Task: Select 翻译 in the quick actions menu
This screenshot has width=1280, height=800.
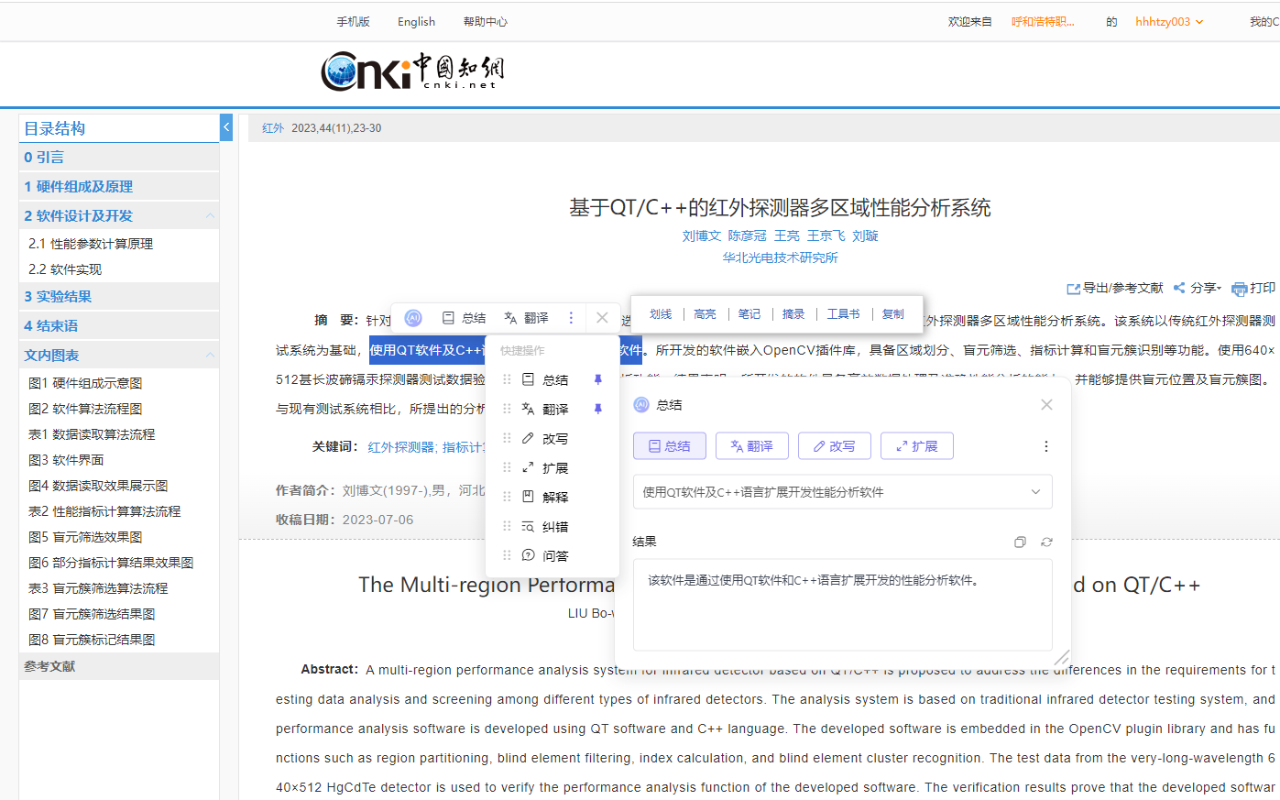Action: [x=545, y=409]
